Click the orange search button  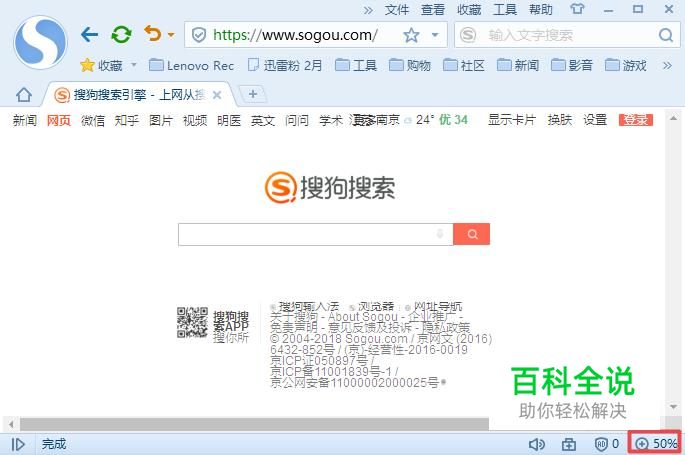tap(472, 234)
